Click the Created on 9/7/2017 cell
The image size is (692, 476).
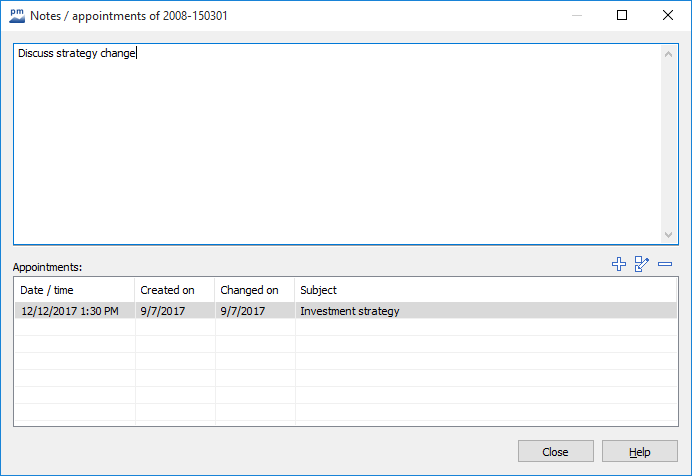click(161, 311)
